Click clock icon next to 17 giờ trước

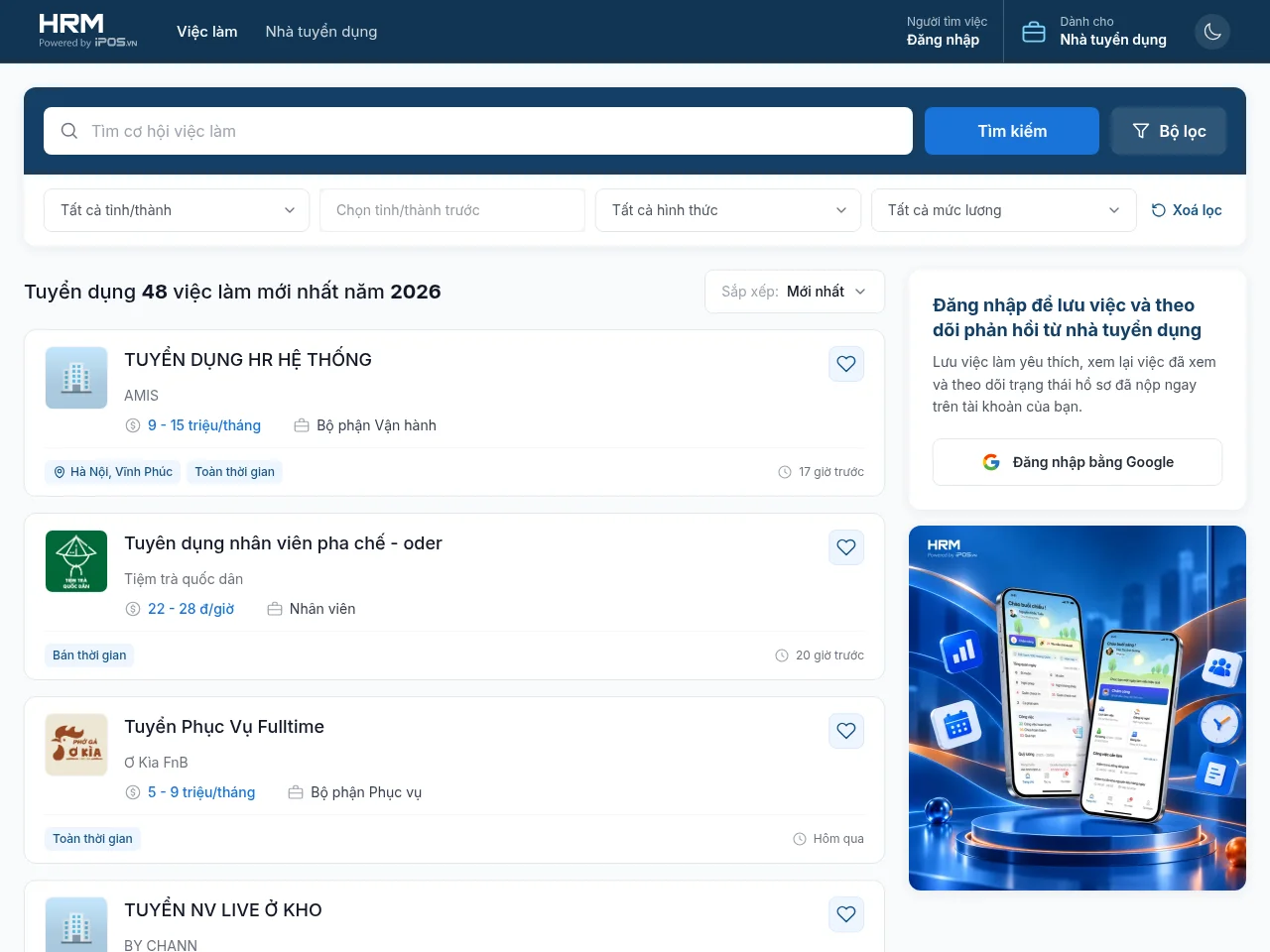click(x=785, y=472)
